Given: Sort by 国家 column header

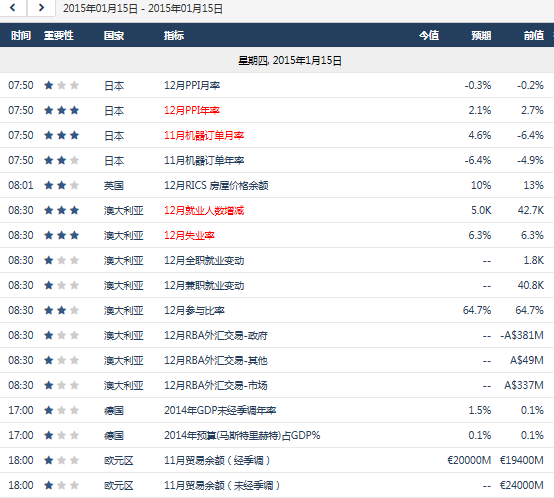Looking at the screenshot, I should click(x=114, y=35).
